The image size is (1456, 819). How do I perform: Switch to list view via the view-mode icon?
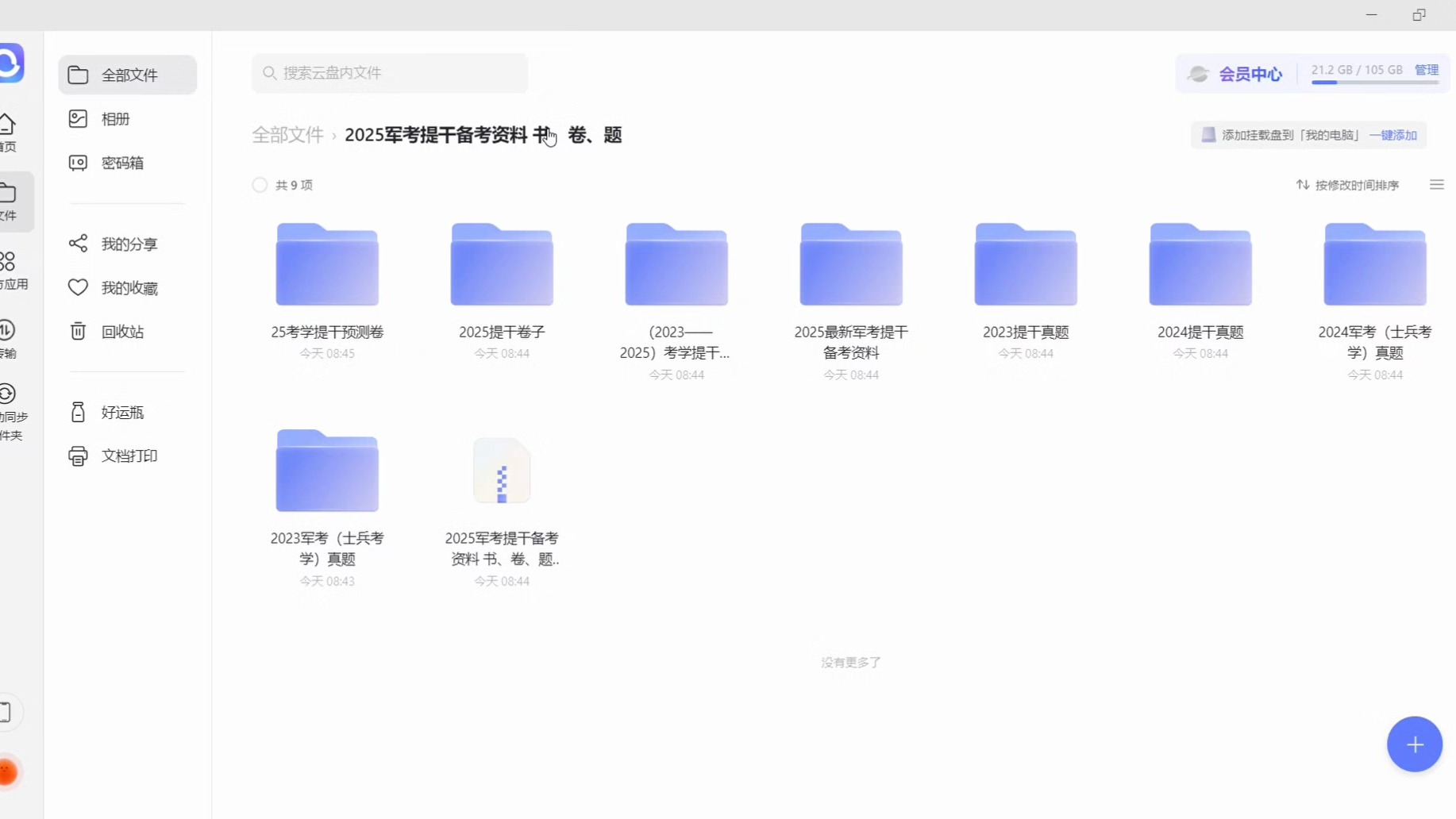pos(1437,185)
